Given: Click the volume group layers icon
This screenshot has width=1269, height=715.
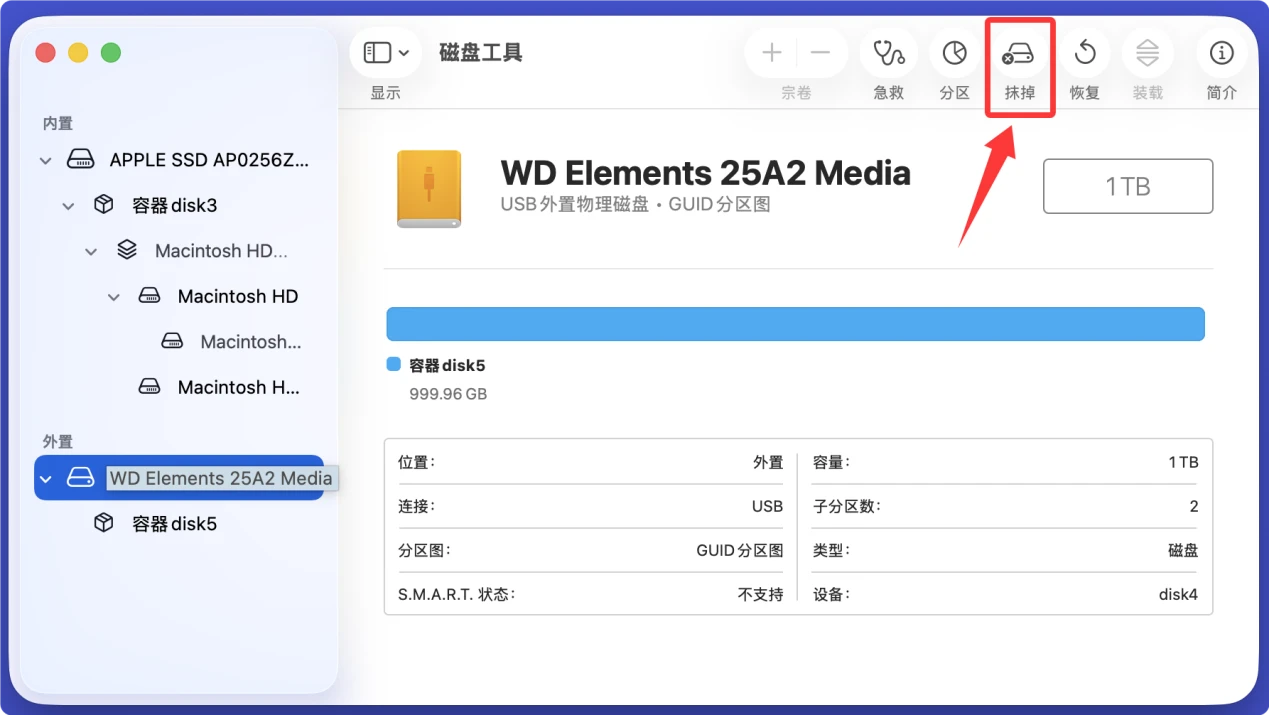Looking at the screenshot, I should 126,250.
